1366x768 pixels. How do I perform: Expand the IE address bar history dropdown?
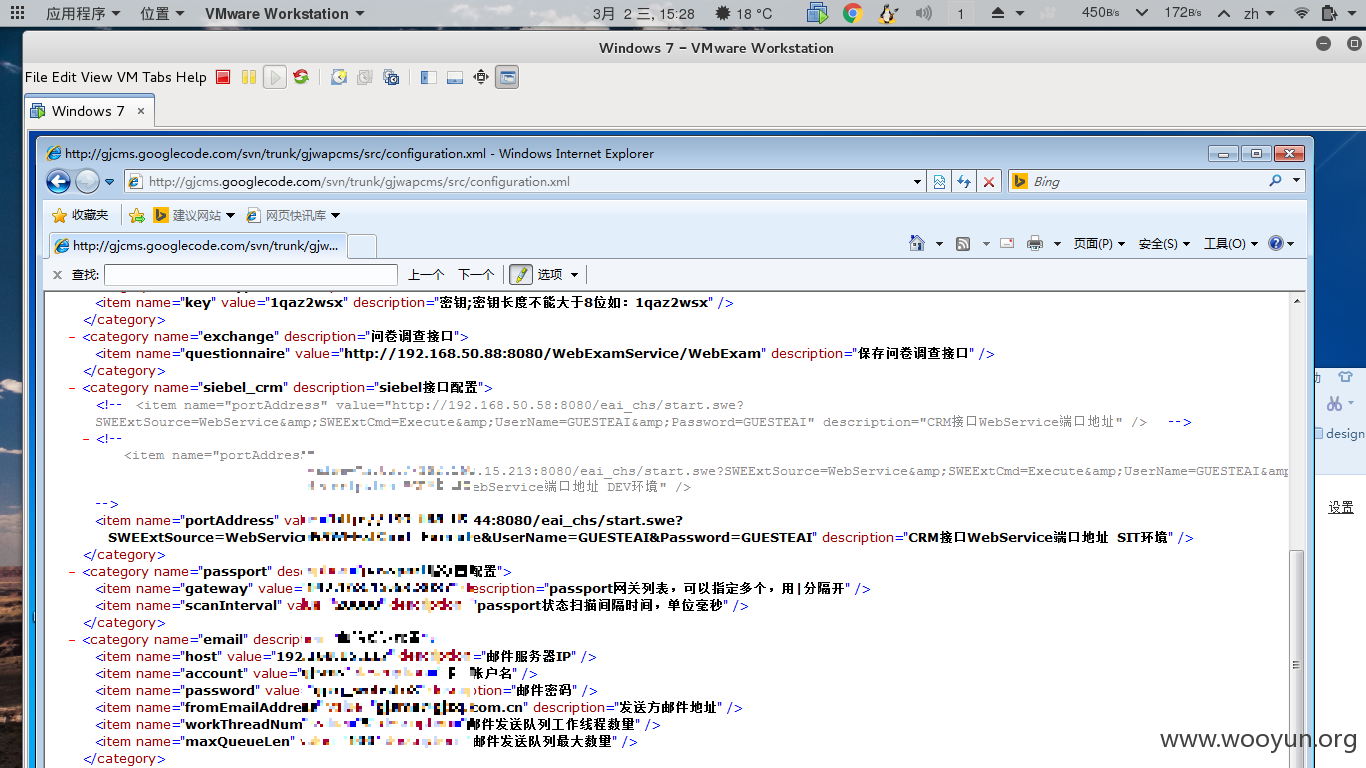[918, 181]
